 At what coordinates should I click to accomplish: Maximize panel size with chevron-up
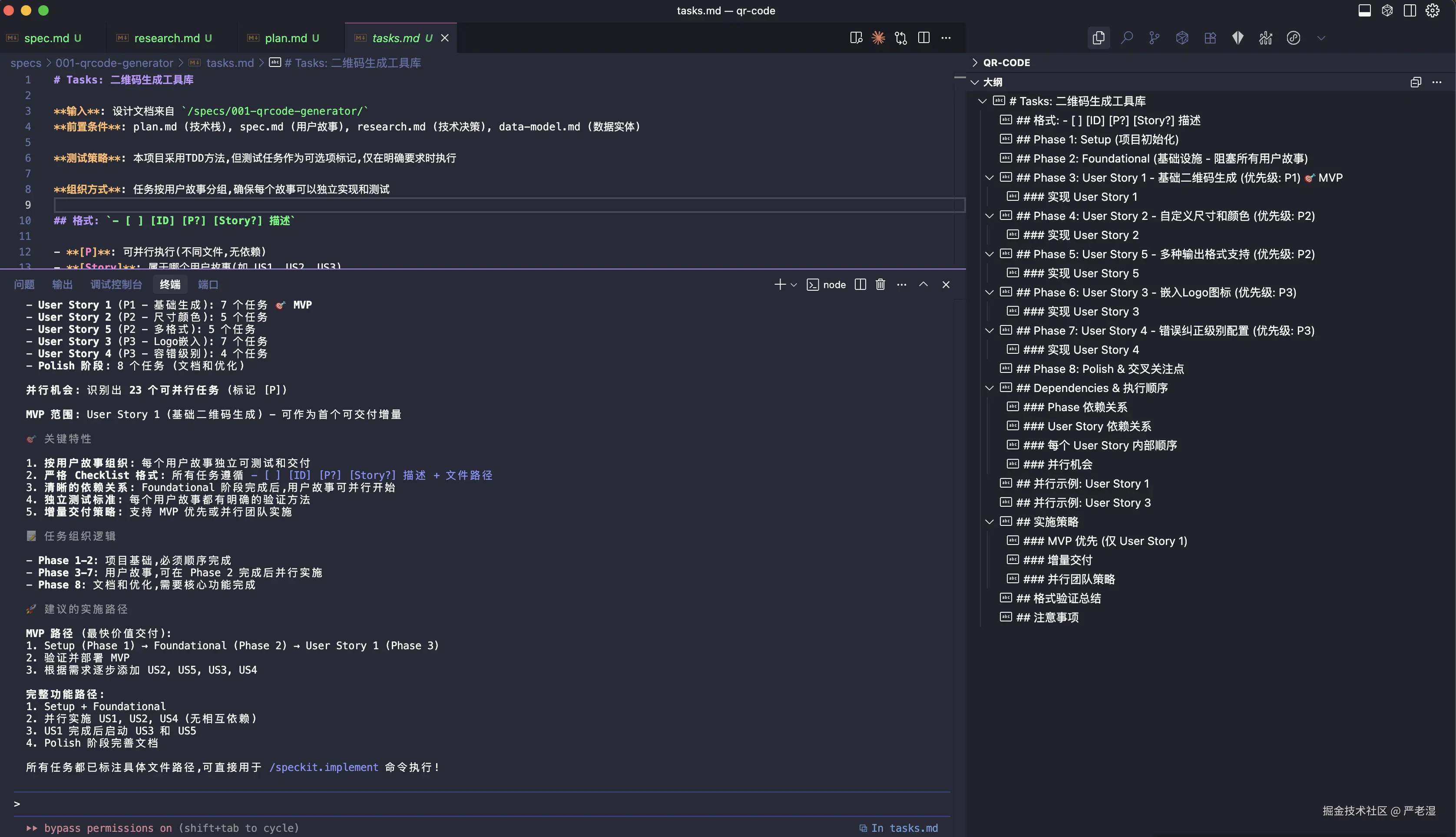click(x=923, y=285)
